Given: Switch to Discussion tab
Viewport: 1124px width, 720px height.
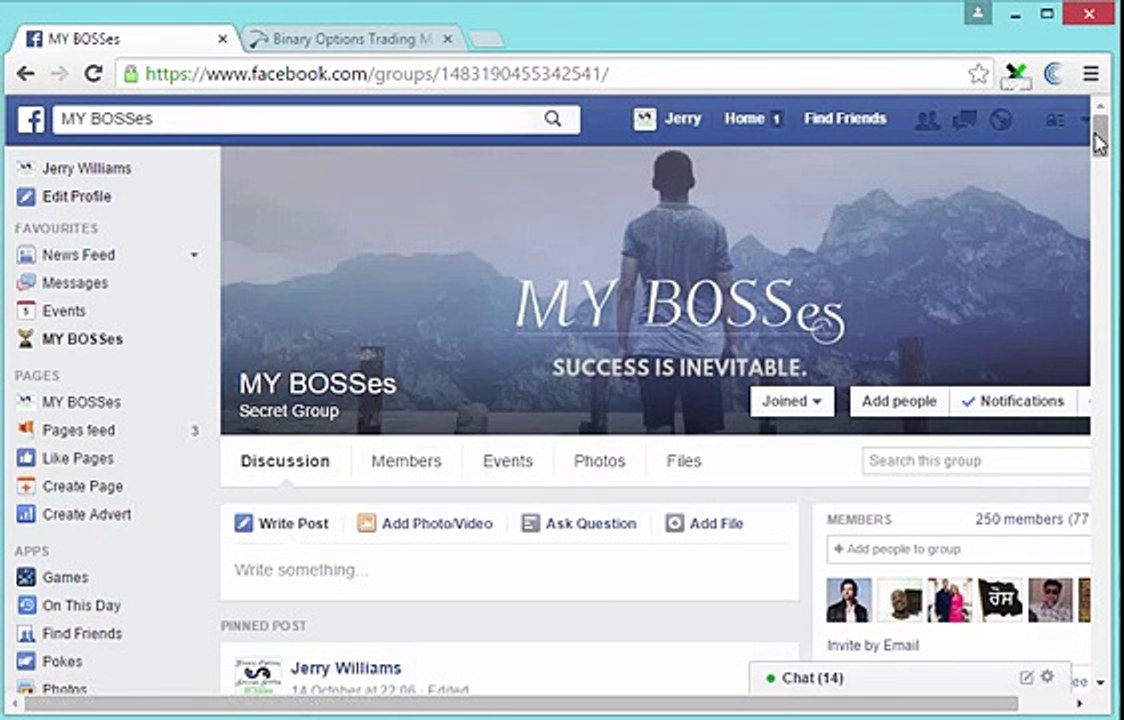Looking at the screenshot, I should point(285,460).
